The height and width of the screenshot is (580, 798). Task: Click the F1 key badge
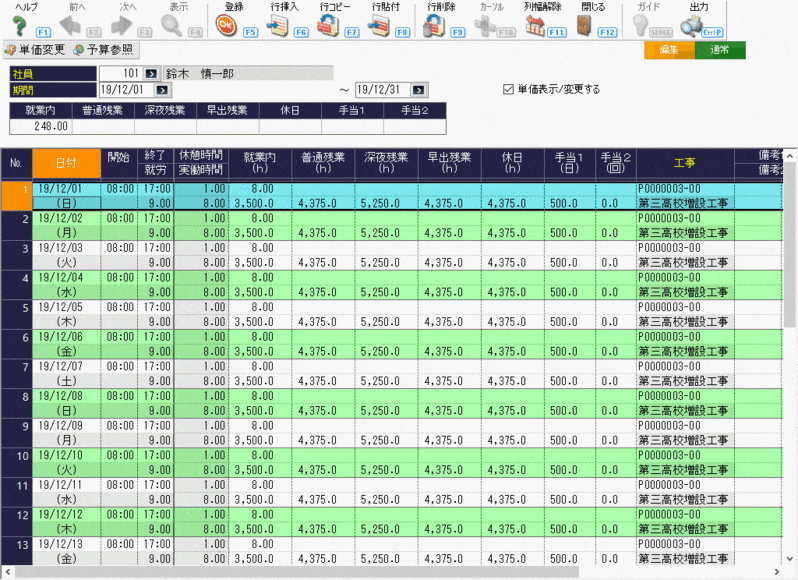point(43,32)
